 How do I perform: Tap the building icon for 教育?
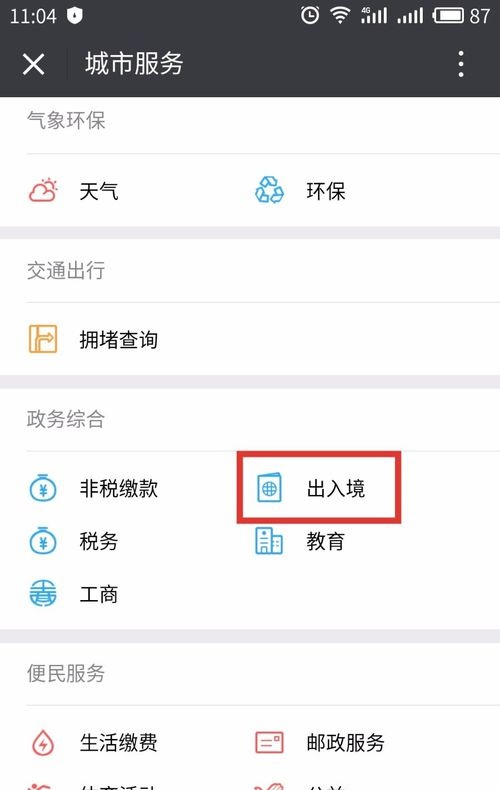coord(269,541)
